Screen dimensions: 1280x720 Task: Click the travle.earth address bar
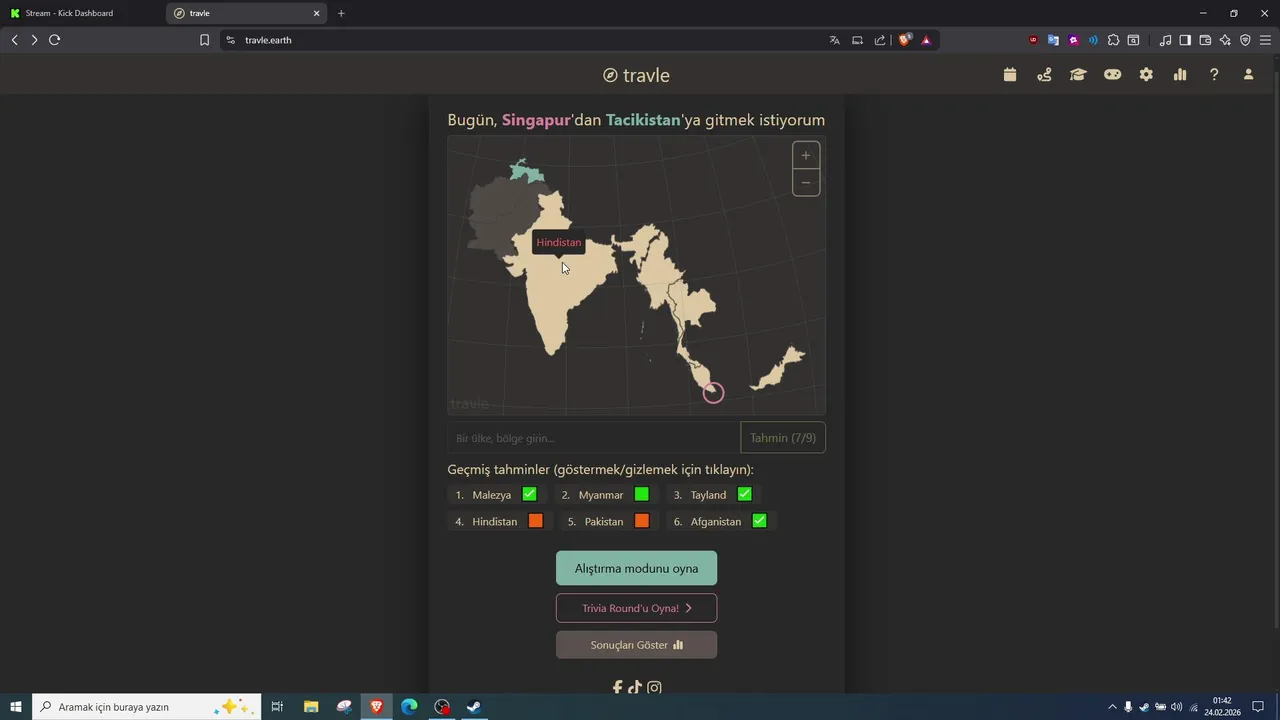(x=520, y=40)
